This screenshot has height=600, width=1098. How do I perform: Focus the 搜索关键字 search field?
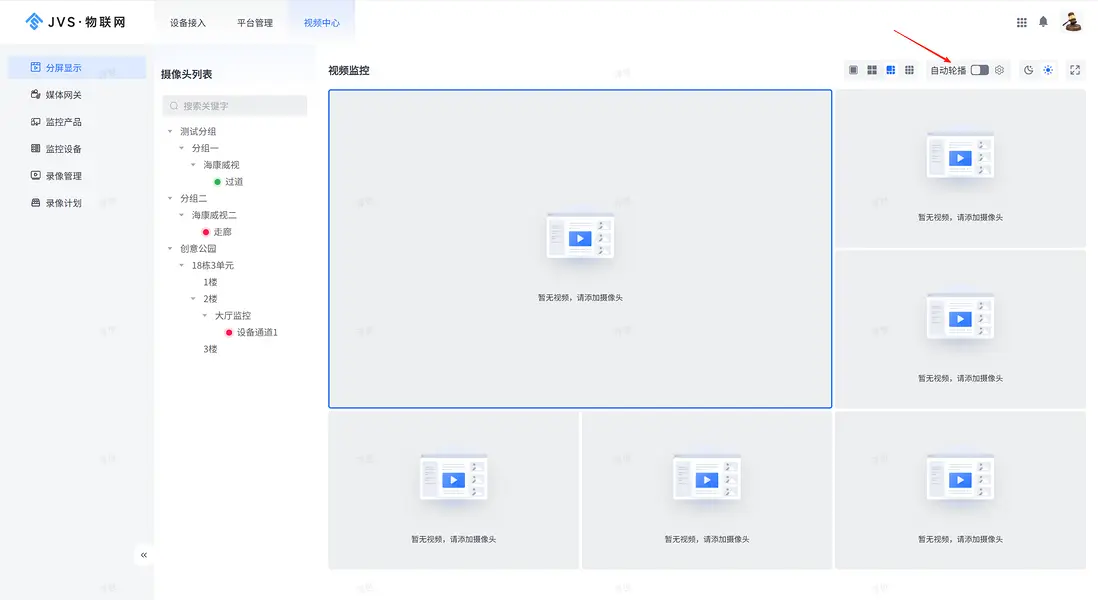235,106
